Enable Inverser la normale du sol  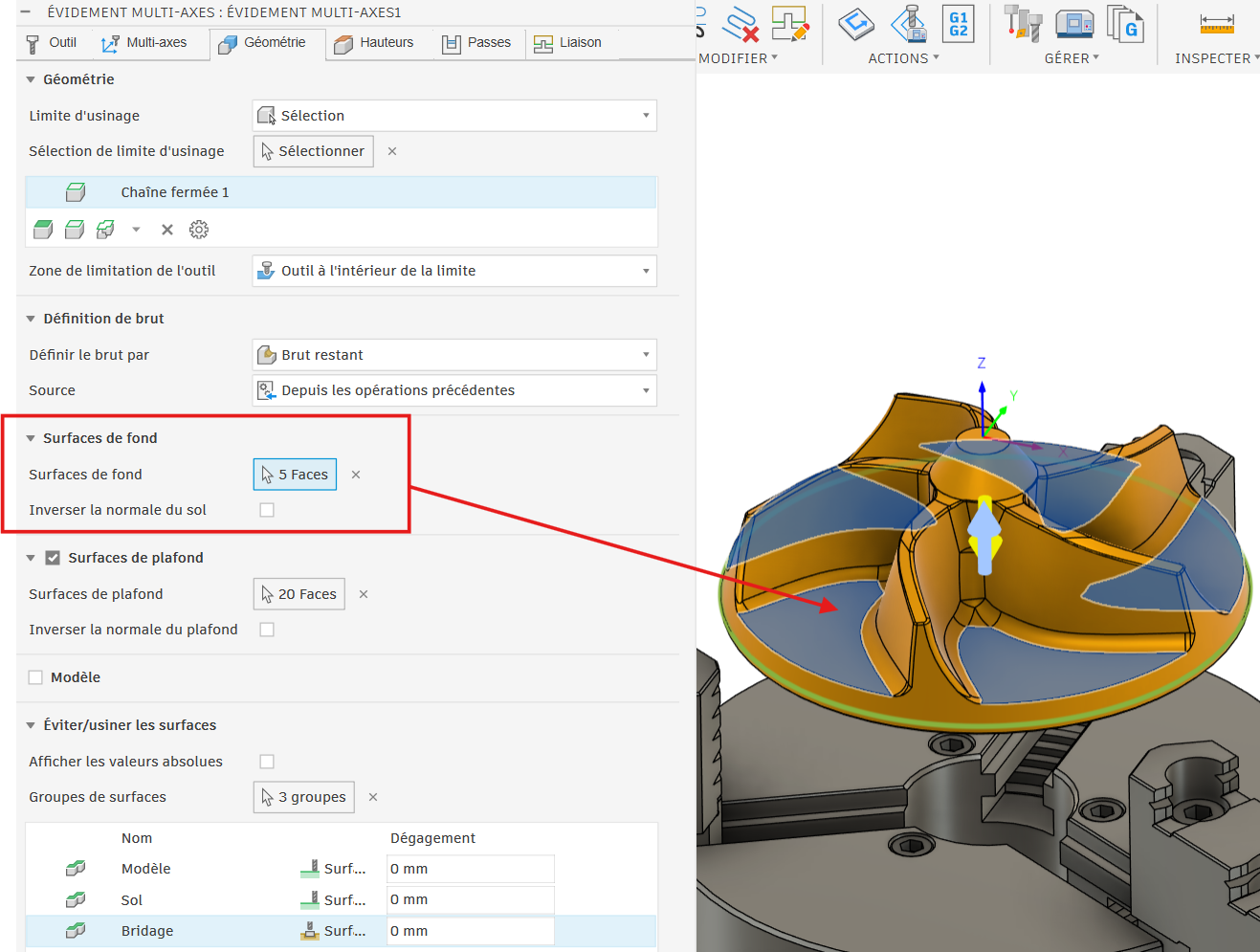point(267,510)
